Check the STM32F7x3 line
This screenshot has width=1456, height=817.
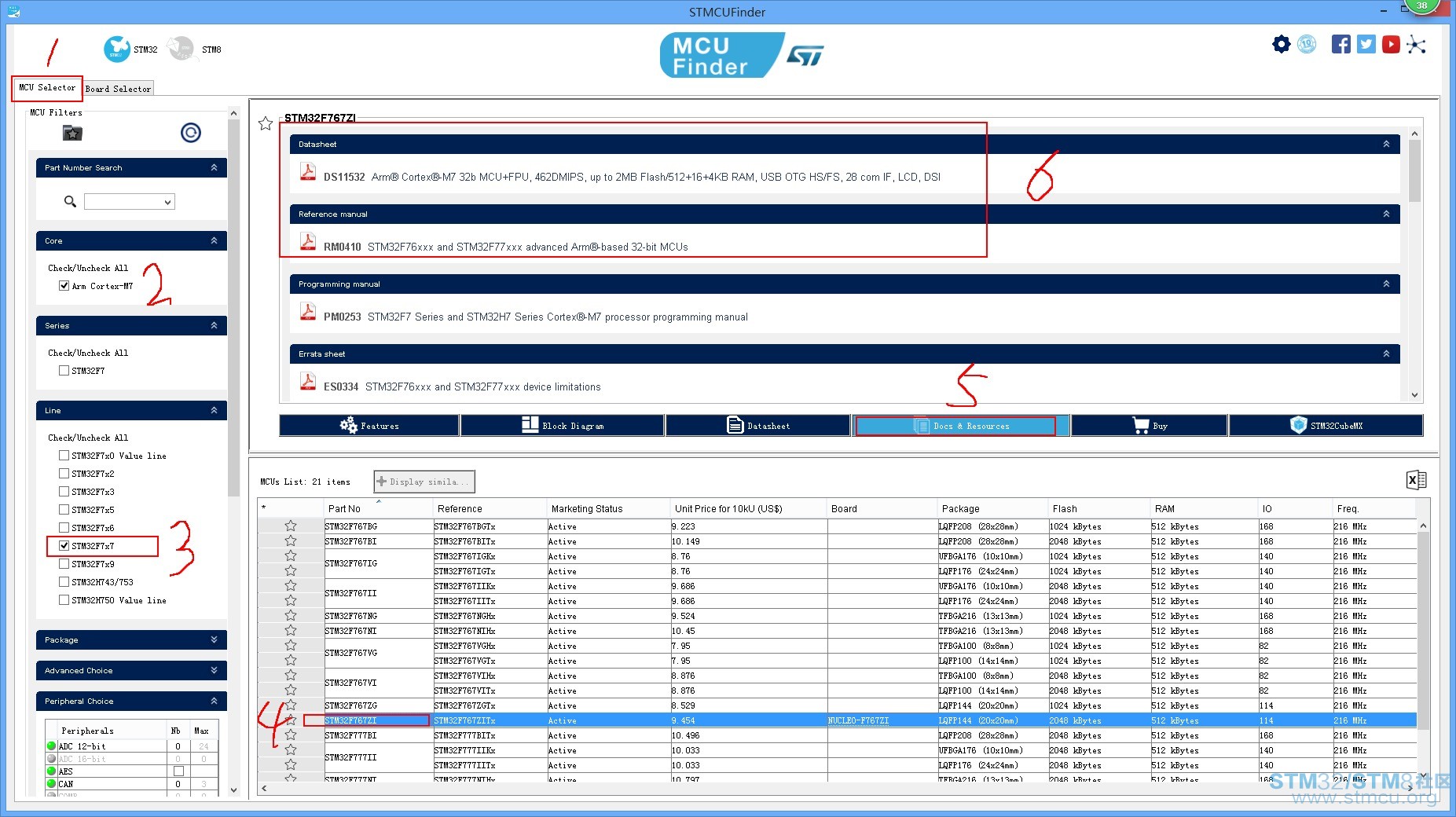[64, 492]
